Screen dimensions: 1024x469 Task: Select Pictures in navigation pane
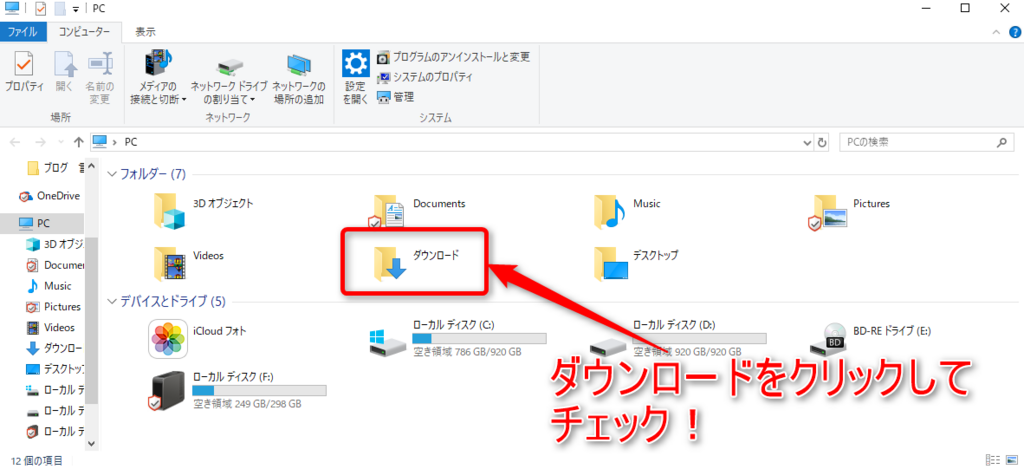point(54,307)
